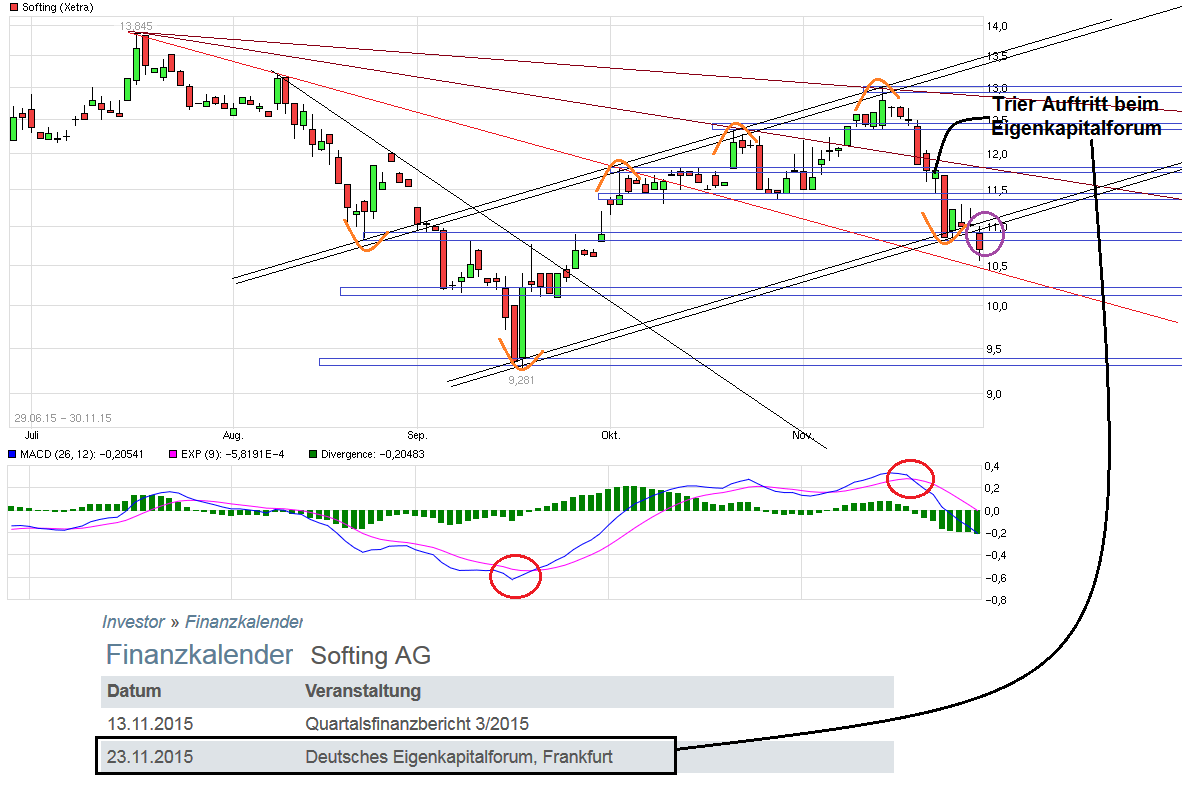Click the Datum column header

[x=134, y=691]
